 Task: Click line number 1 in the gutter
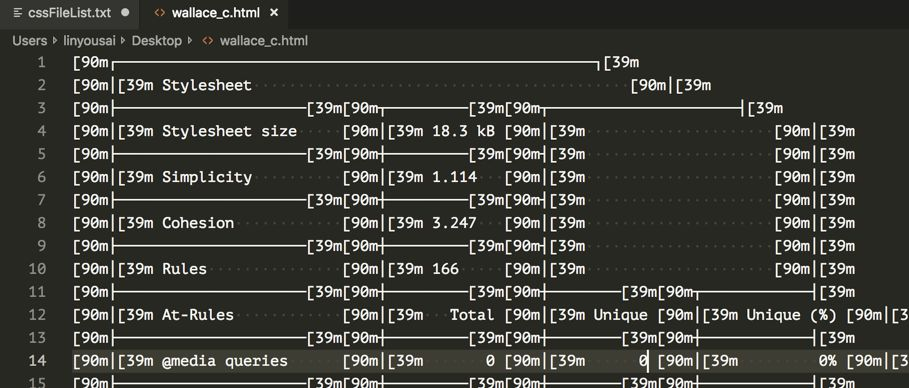click(x=41, y=62)
